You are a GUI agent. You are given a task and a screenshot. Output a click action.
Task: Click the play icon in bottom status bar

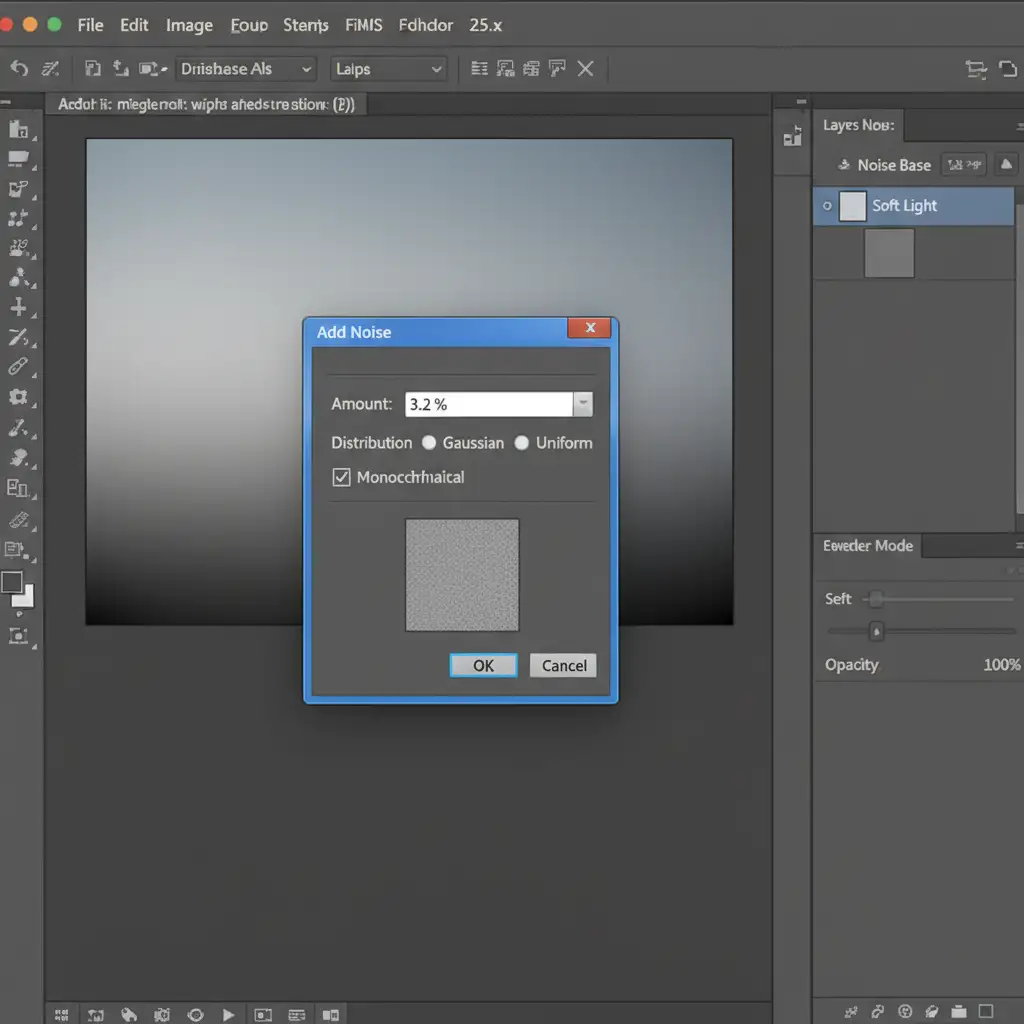[x=229, y=1014]
